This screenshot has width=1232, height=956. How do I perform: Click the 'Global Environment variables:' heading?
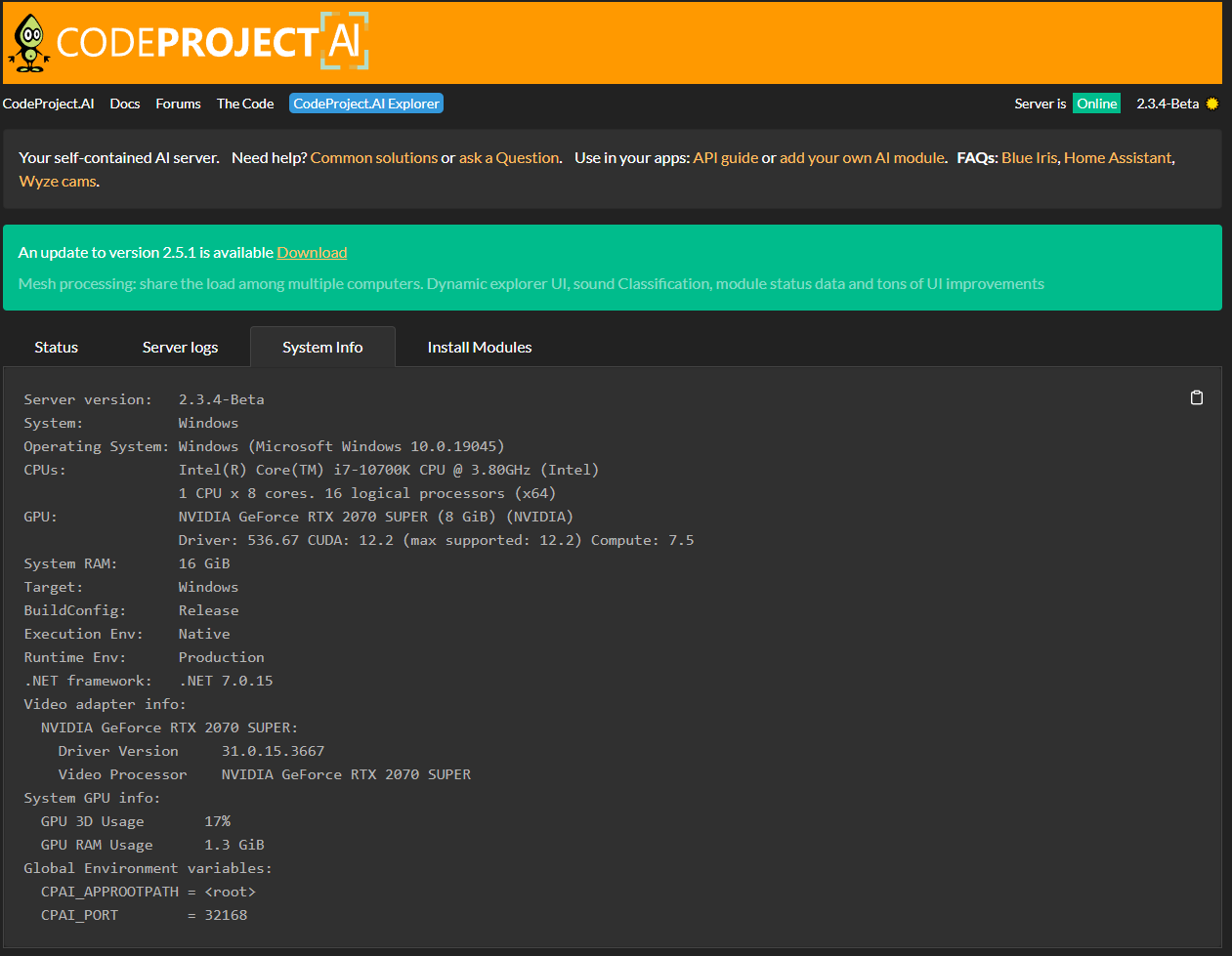coord(149,868)
